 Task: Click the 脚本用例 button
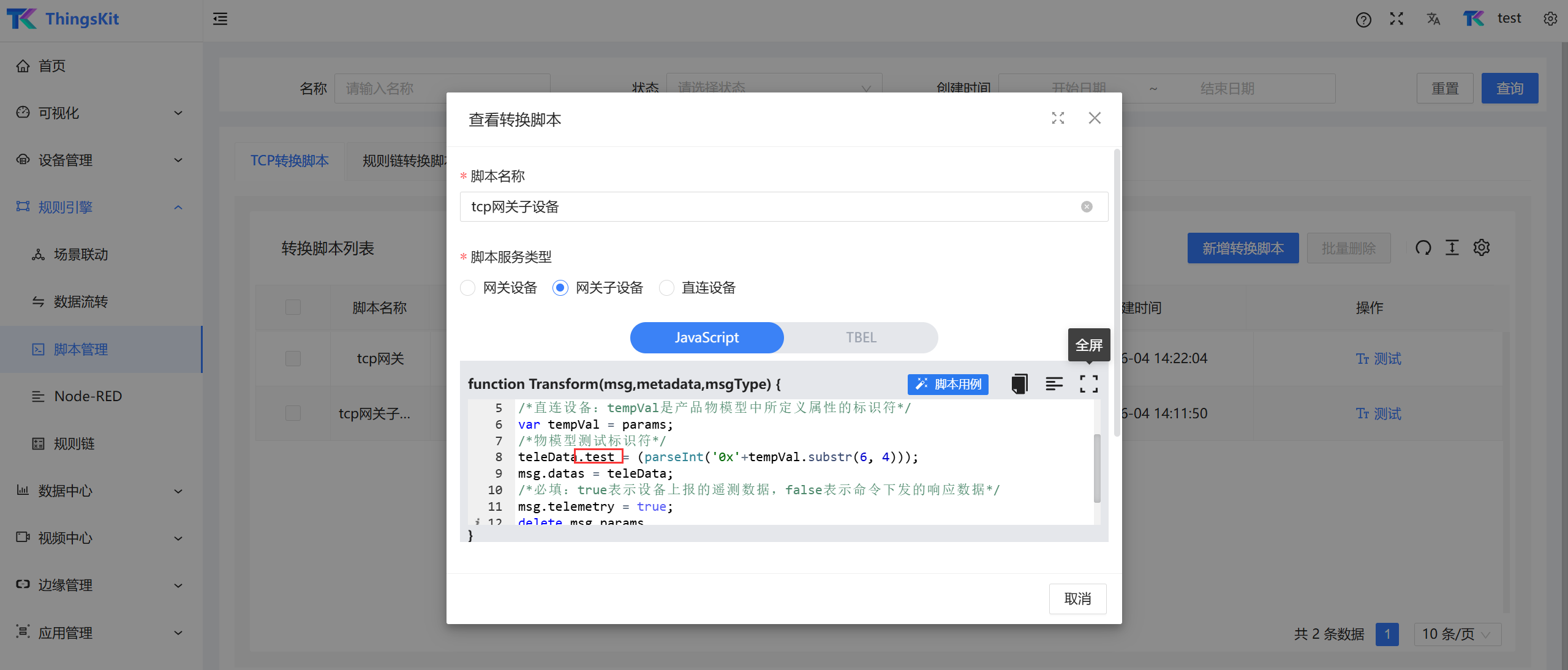[948, 384]
